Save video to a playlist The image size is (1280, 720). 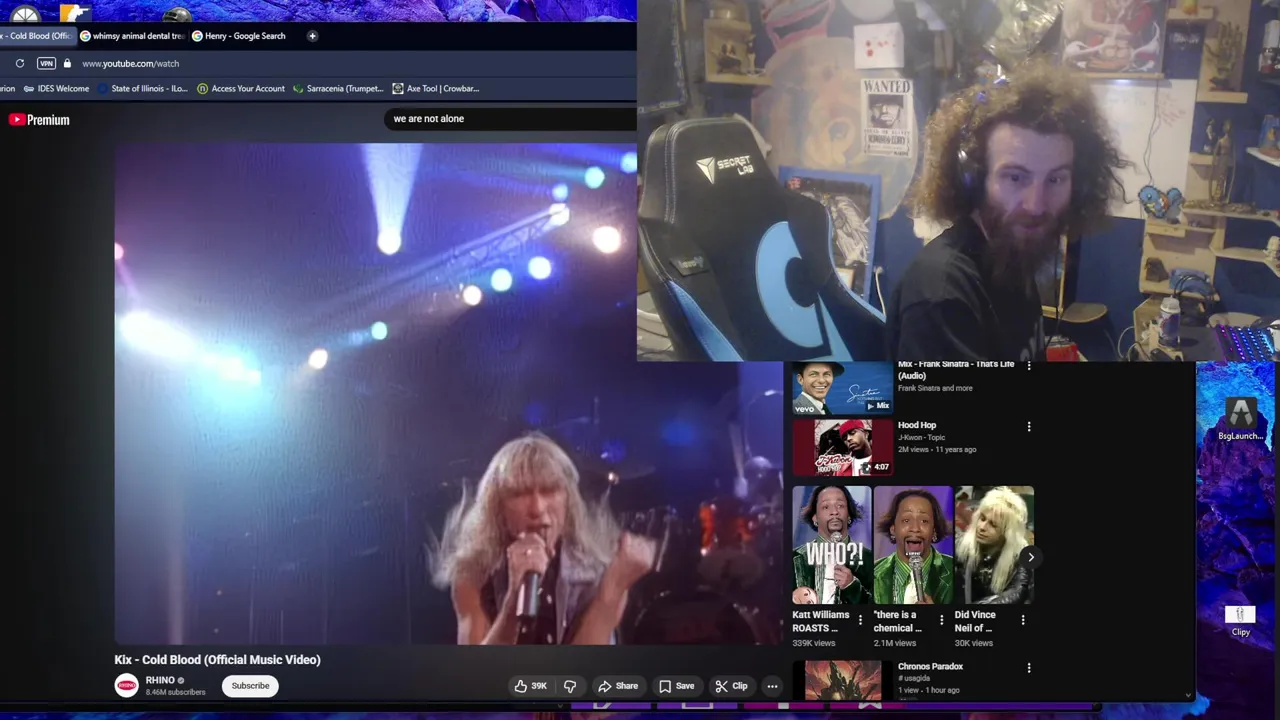[x=677, y=686]
